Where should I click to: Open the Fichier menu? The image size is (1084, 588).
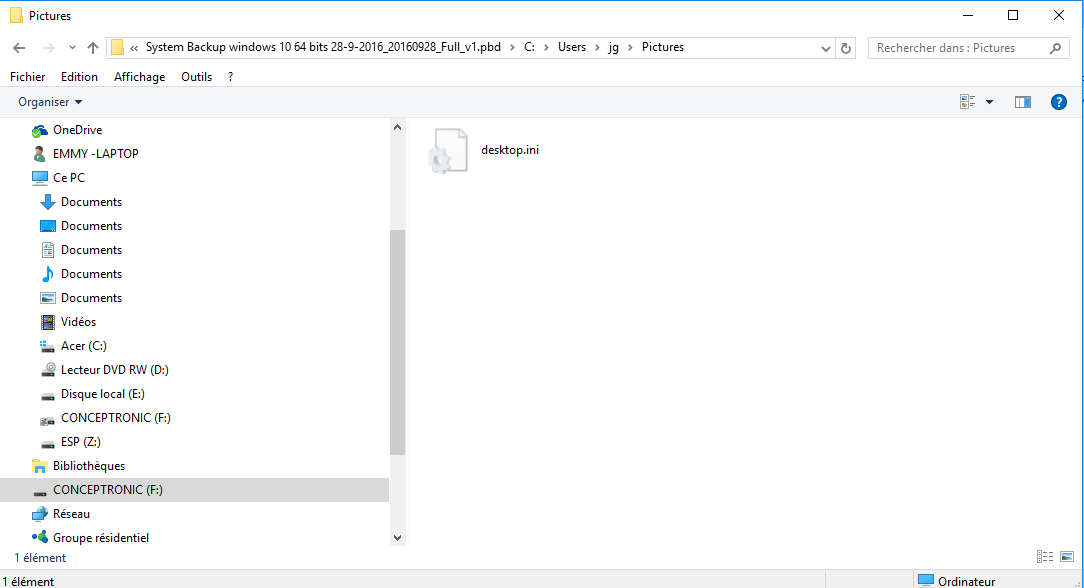[x=28, y=77]
